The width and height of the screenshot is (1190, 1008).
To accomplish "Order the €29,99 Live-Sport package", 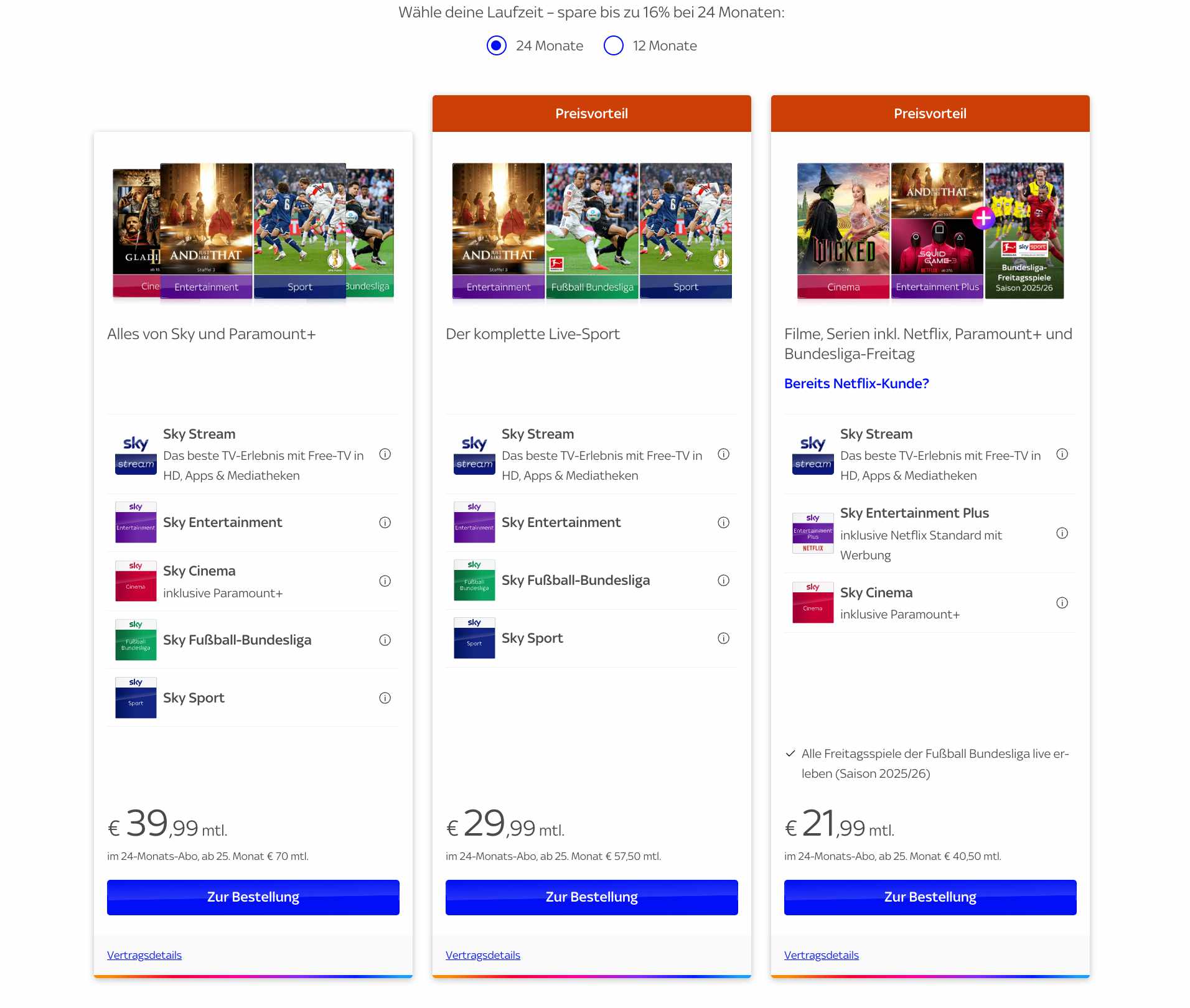I will point(591,897).
